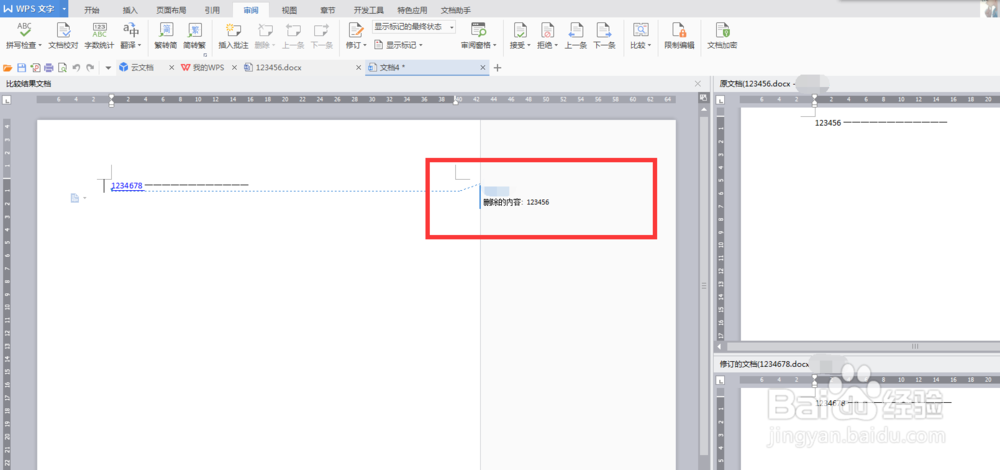
Task: Convert text with 简转繁
Action: click(x=194, y=29)
